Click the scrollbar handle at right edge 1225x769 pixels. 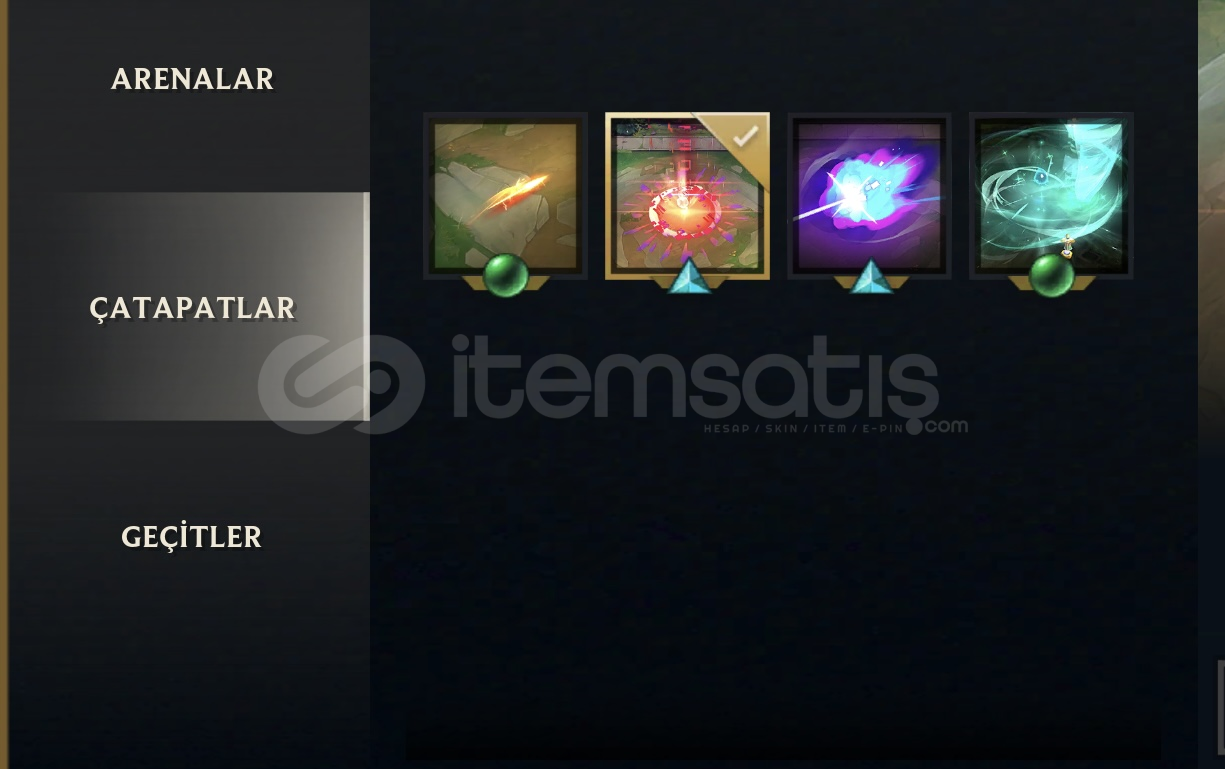(x=1221, y=706)
